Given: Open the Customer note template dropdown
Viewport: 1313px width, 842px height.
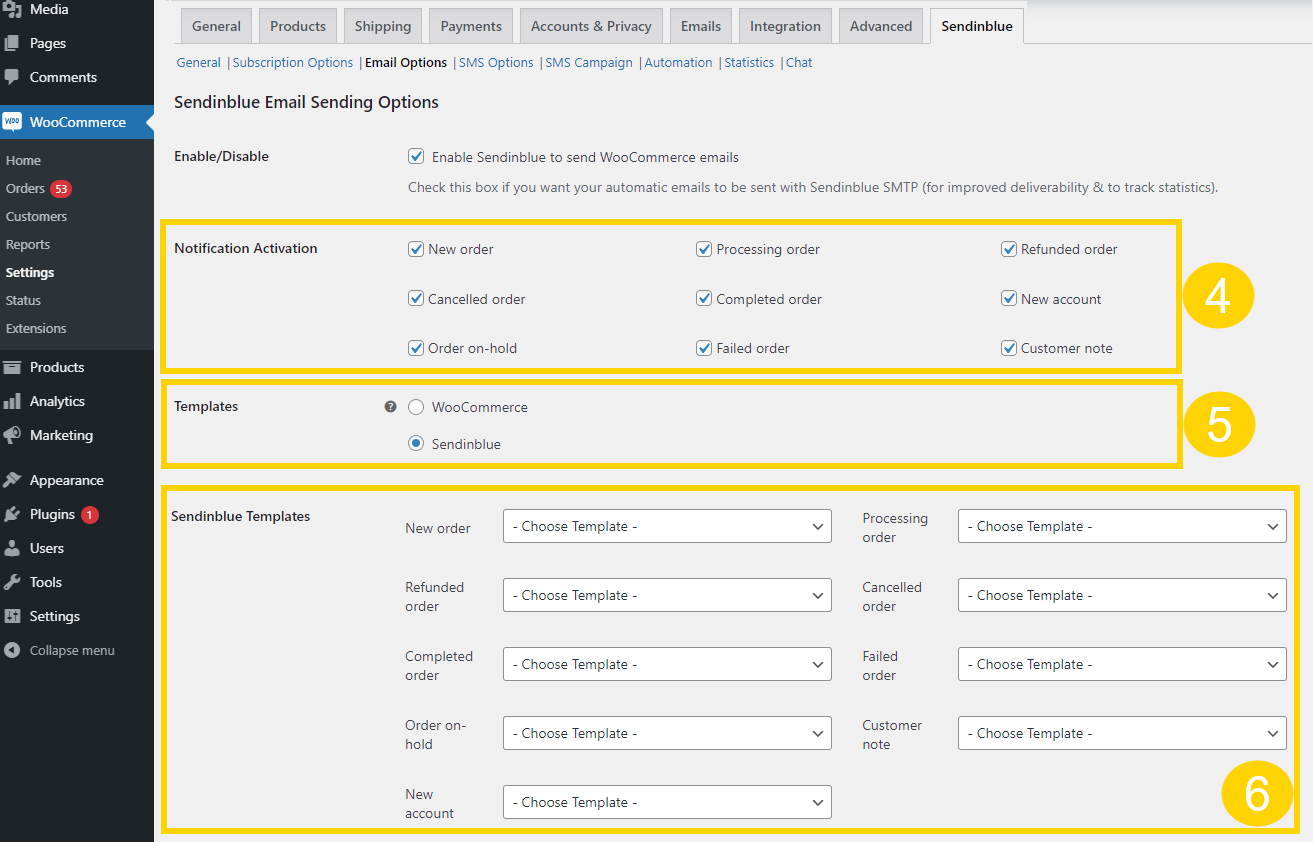Looking at the screenshot, I should [1122, 733].
